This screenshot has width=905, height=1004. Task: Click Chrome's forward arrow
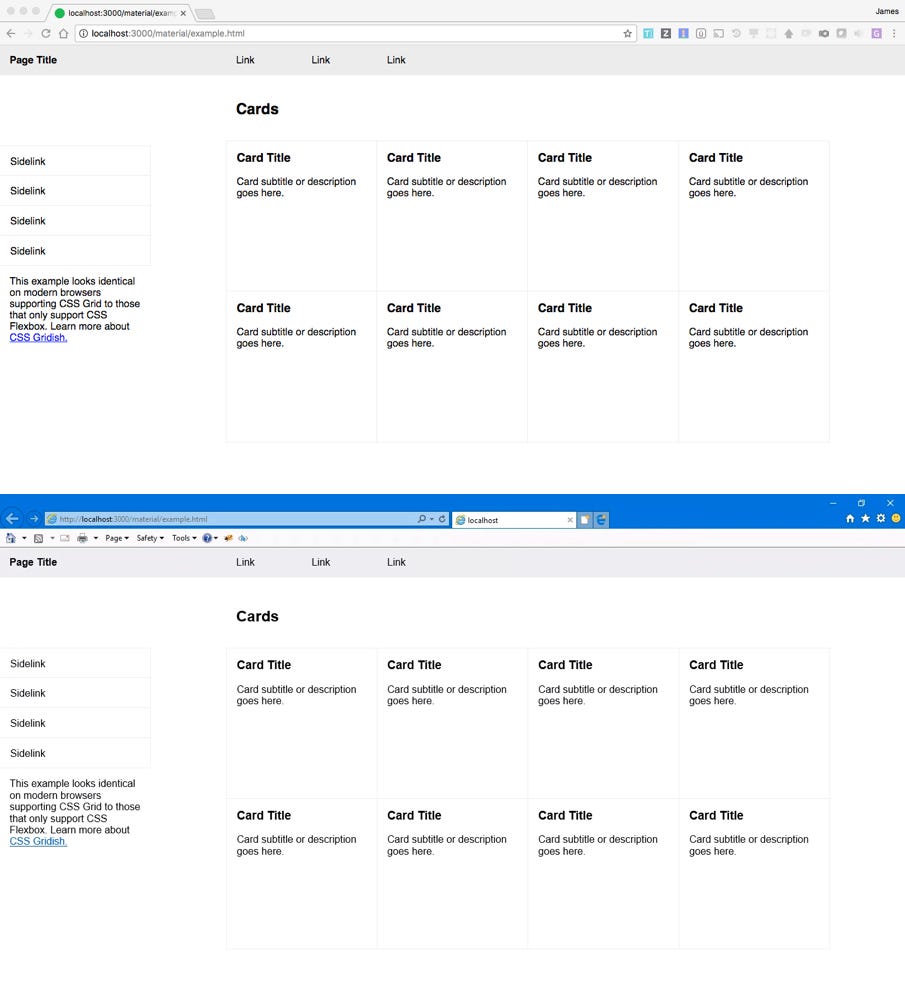[x=28, y=33]
